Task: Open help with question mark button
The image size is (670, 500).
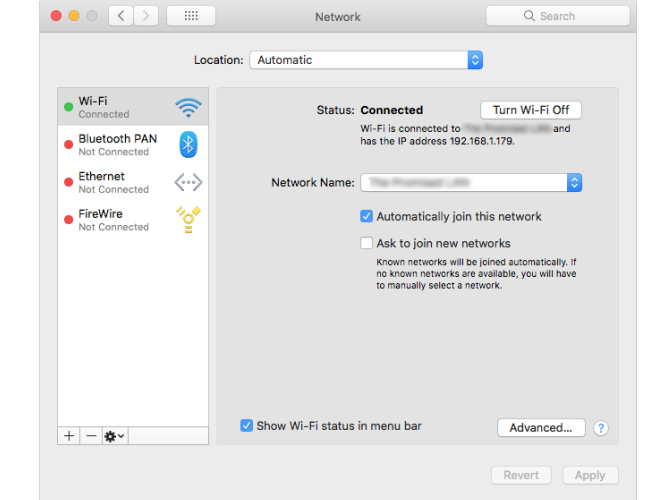Action: [x=601, y=428]
